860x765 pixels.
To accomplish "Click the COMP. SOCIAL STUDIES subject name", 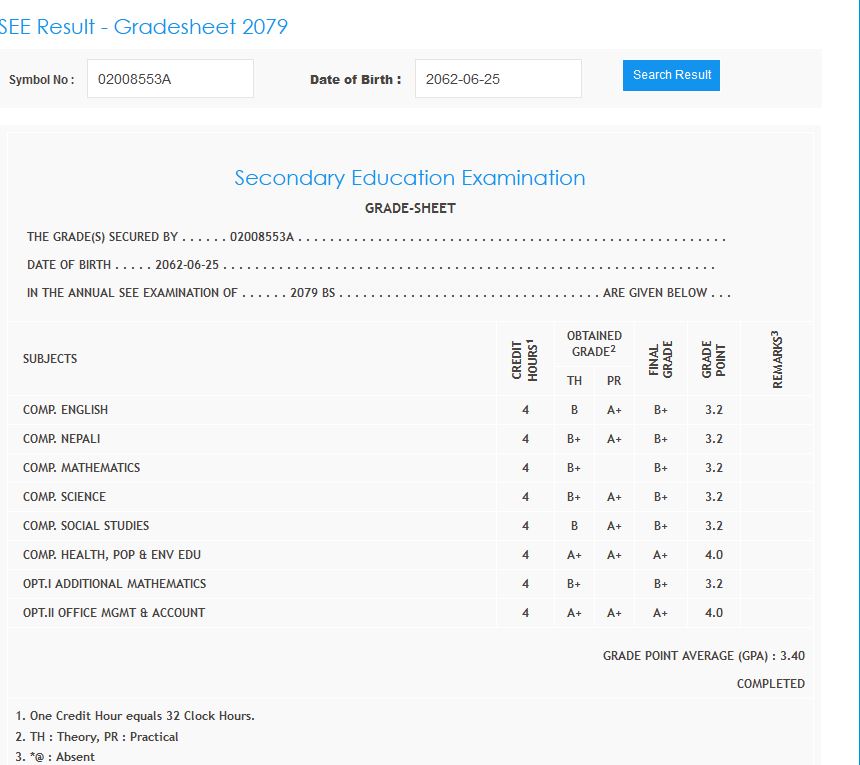I will (86, 526).
